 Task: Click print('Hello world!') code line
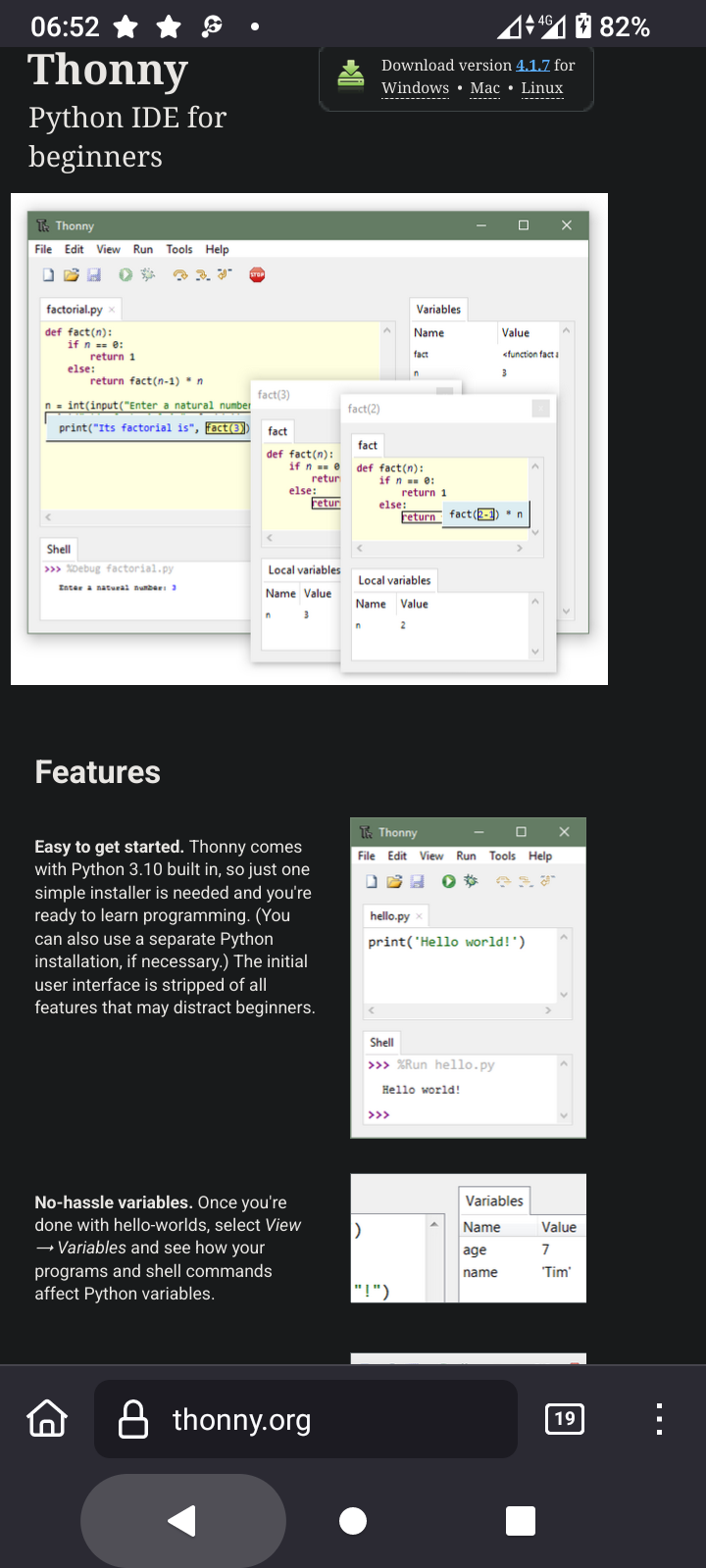coord(446,942)
